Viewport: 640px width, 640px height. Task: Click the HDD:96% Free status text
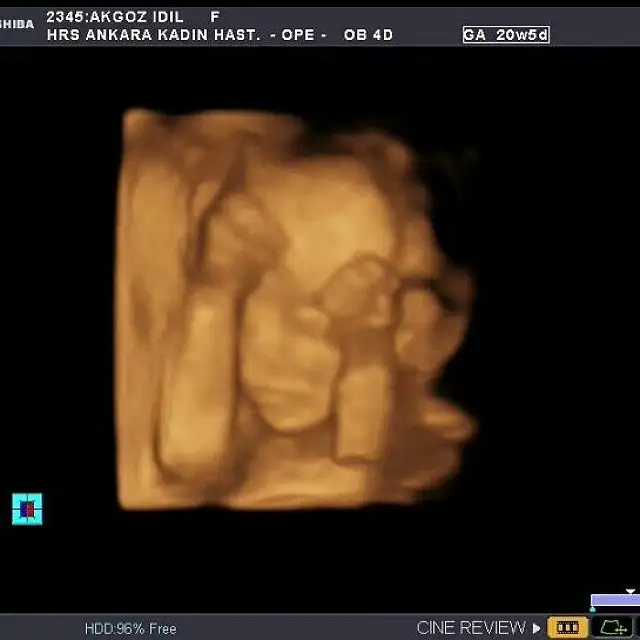point(131,629)
